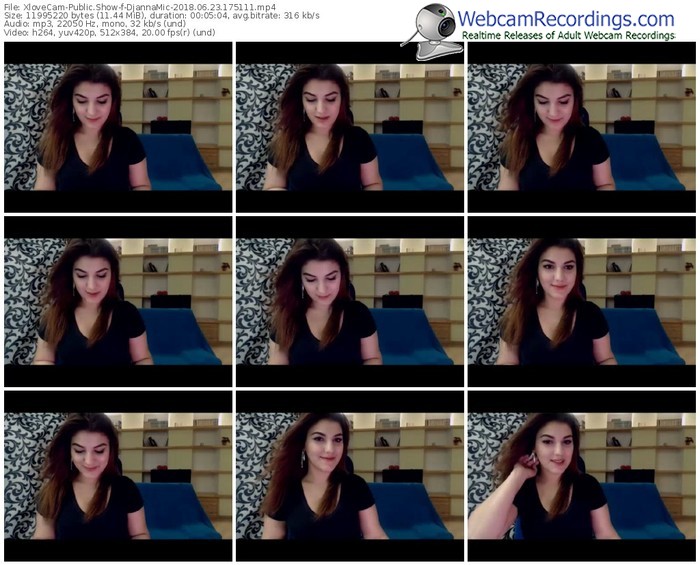Click the webcam logo icon
Image resolution: width=700 pixels, height=565 pixels.
(x=428, y=24)
